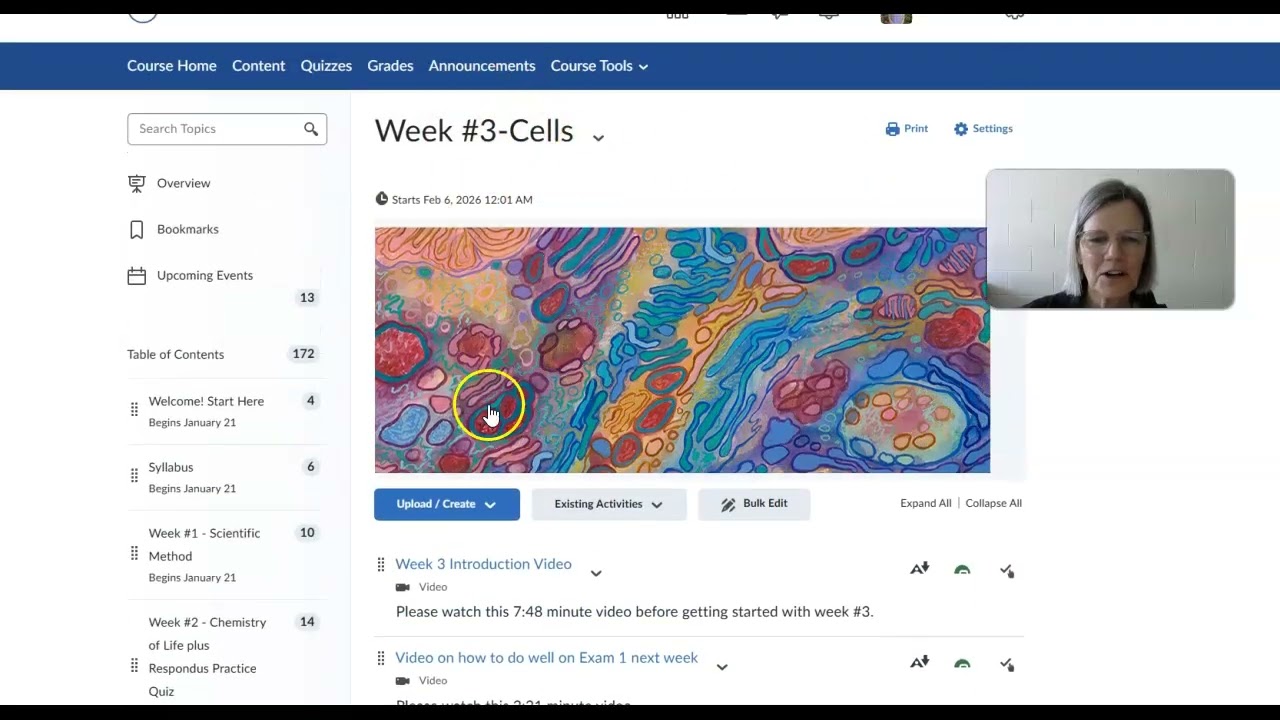Open the Week #3-Cells title dropdown arrow
This screenshot has height=720, width=1280.
[x=598, y=137]
